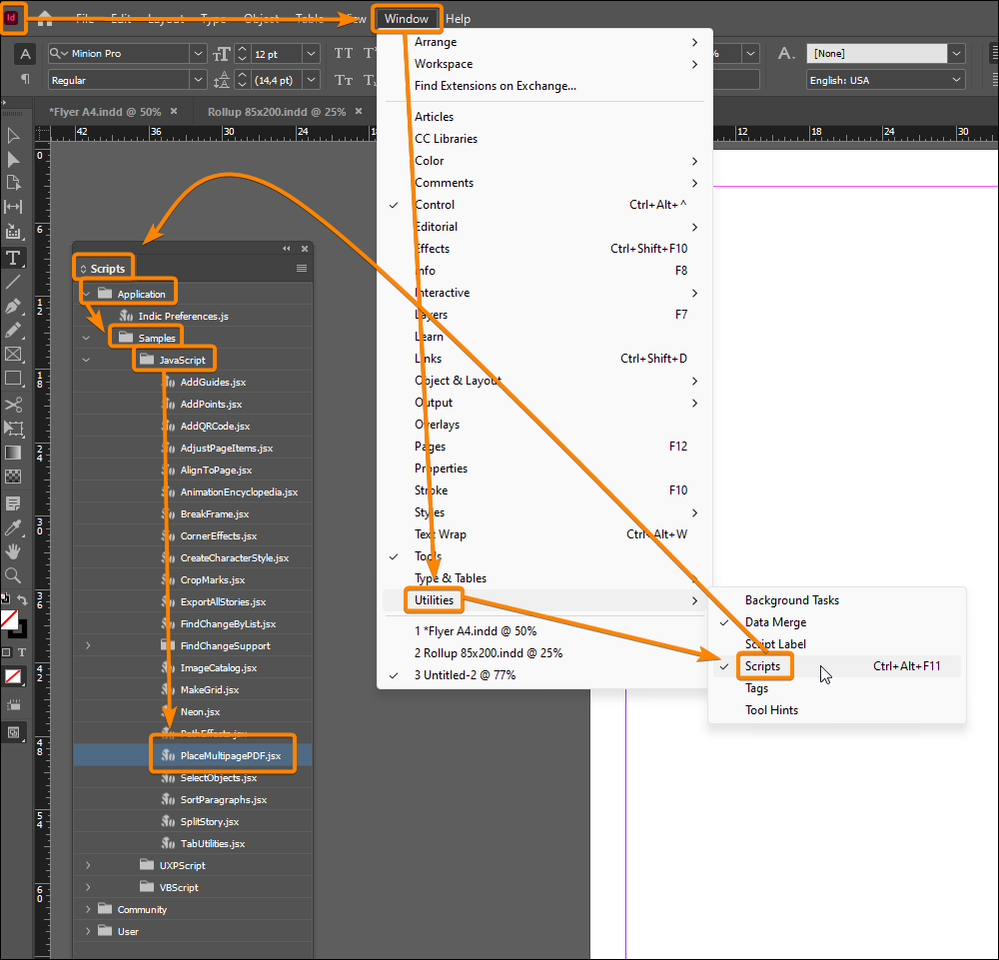The height and width of the screenshot is (960, 999).
Task: Open the Scripts panel hamburger menu
Action: point(302,268)
